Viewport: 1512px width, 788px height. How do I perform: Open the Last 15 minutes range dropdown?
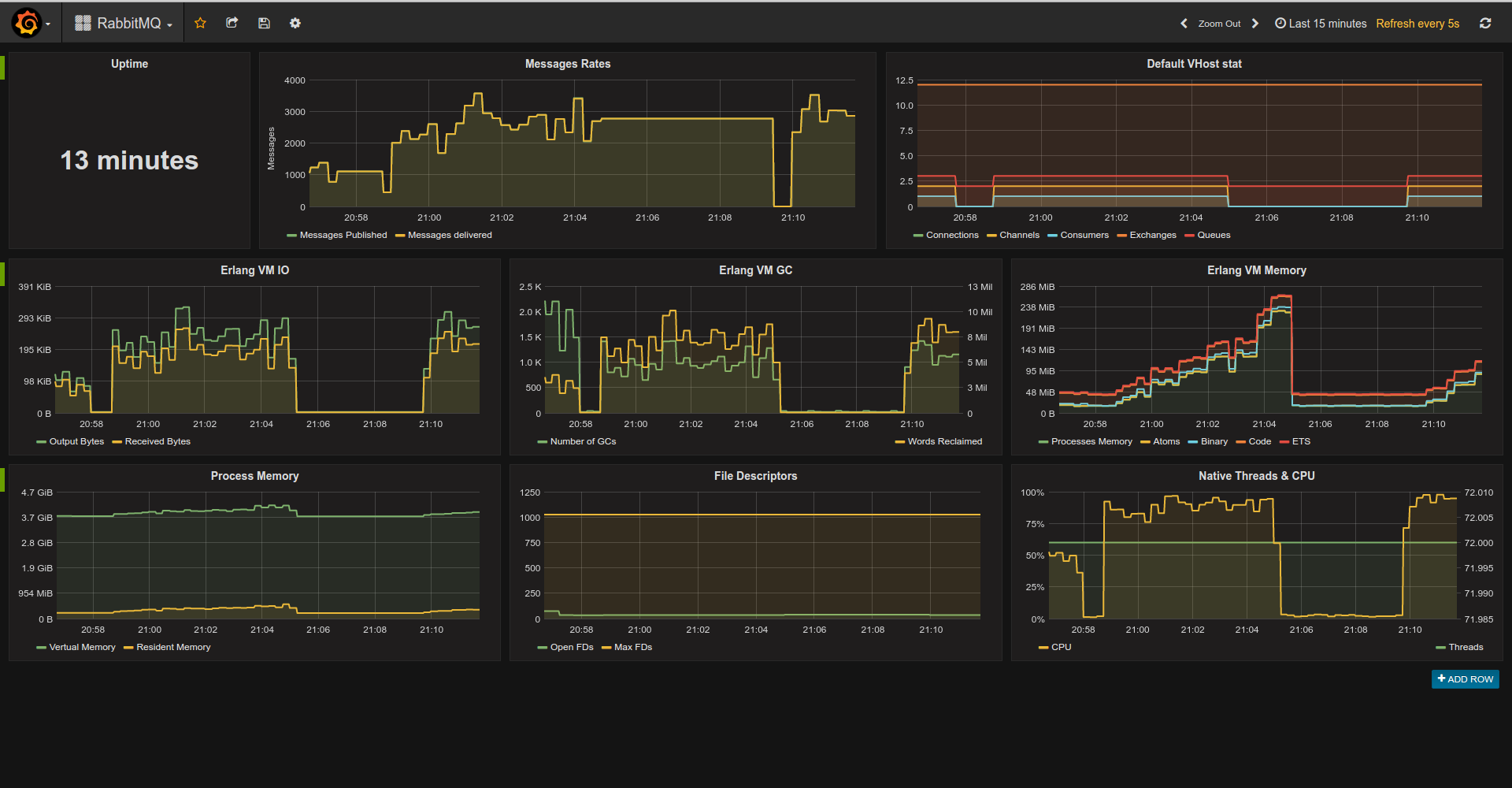point(1328,23)
